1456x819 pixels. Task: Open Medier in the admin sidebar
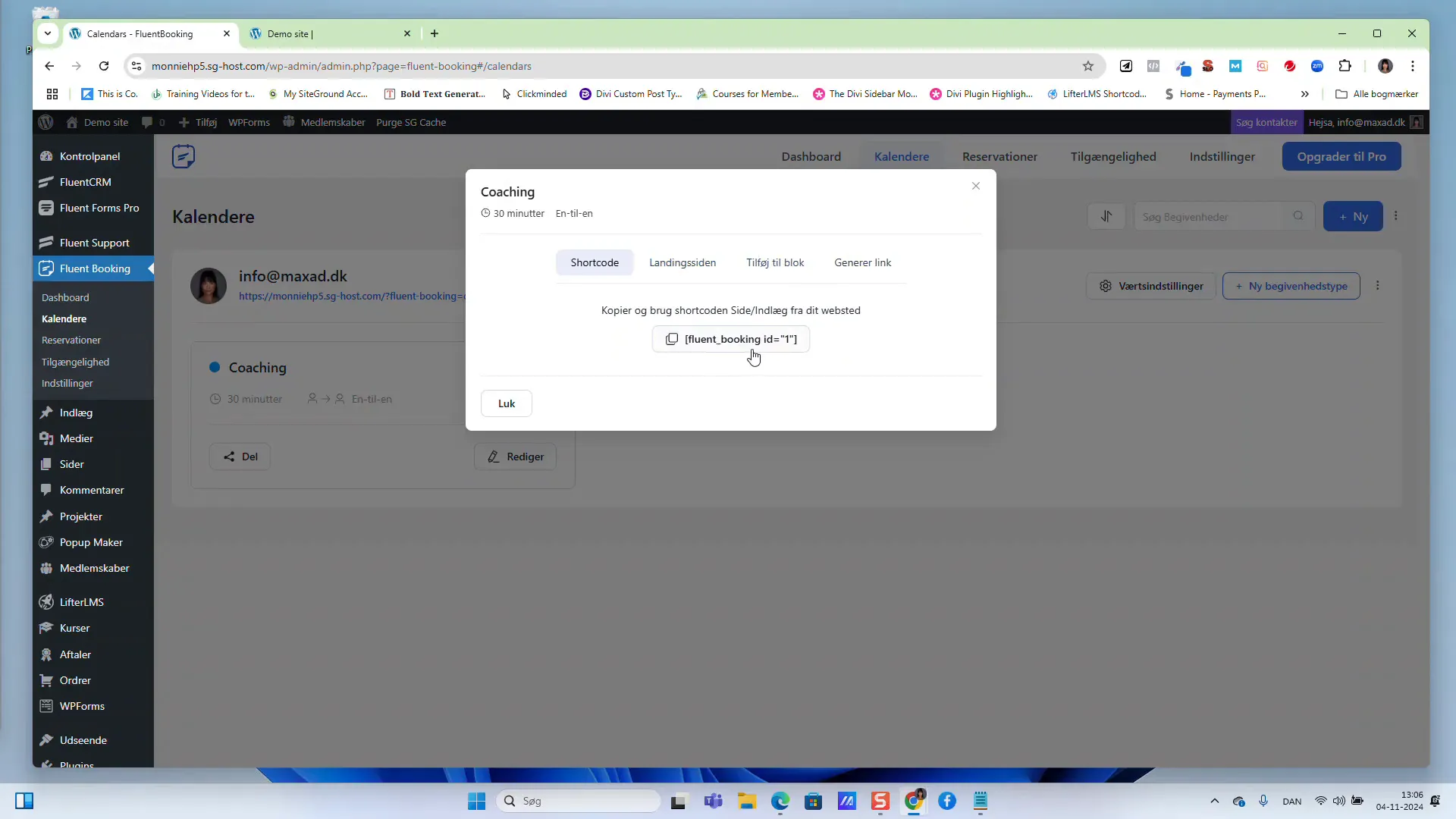76,438
